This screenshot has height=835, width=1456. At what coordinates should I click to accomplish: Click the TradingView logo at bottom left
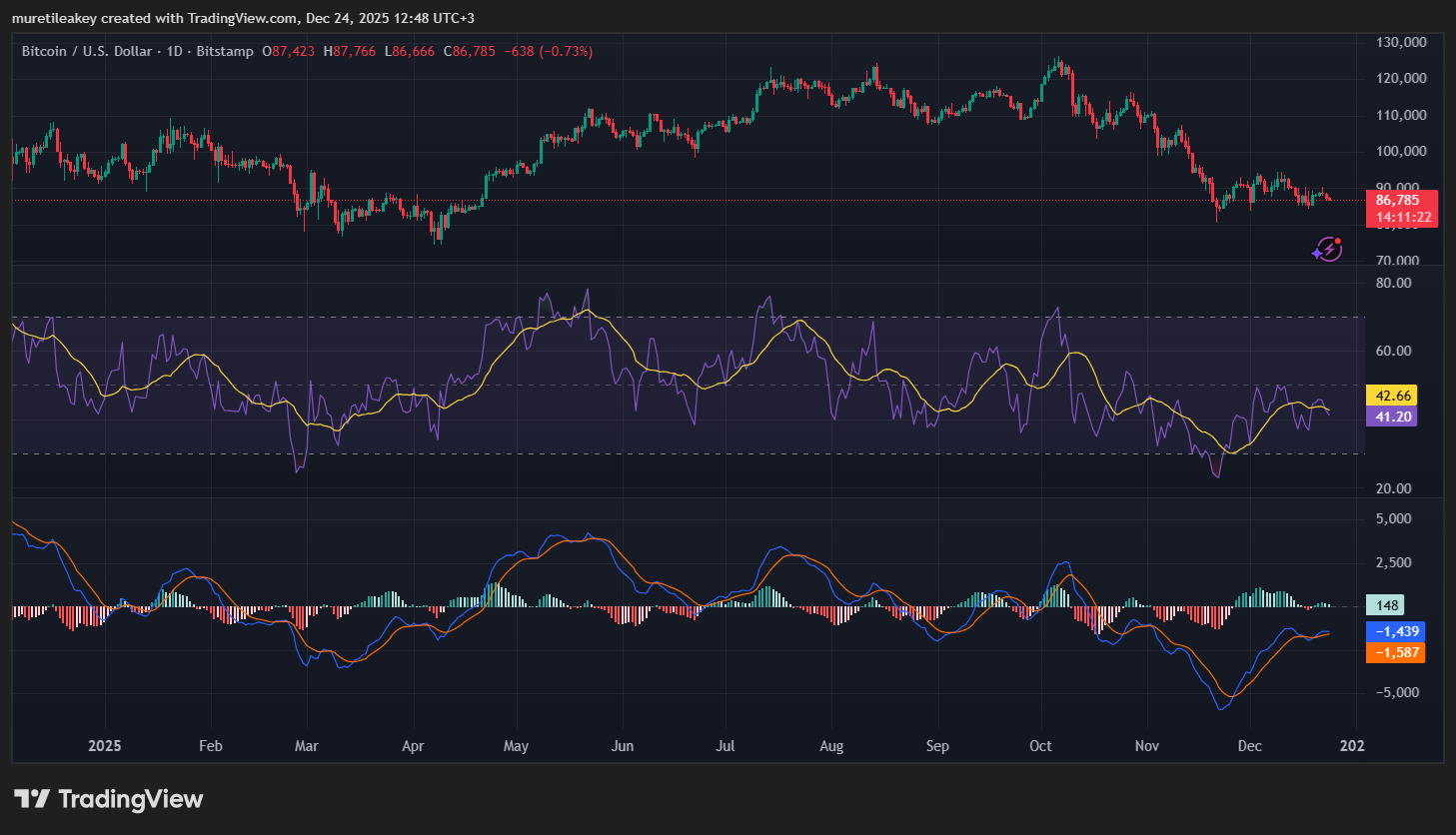coord(108,799)
